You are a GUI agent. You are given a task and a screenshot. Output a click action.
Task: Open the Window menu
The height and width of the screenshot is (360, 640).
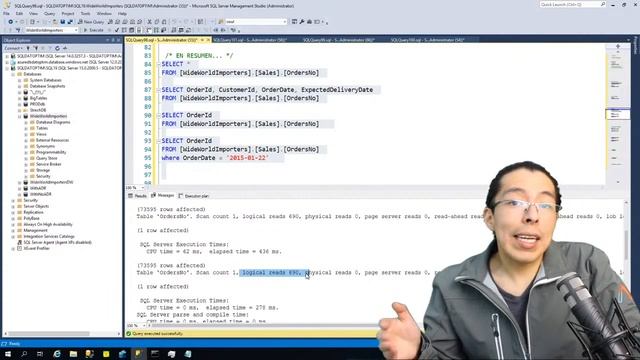(x=104, y=13)
